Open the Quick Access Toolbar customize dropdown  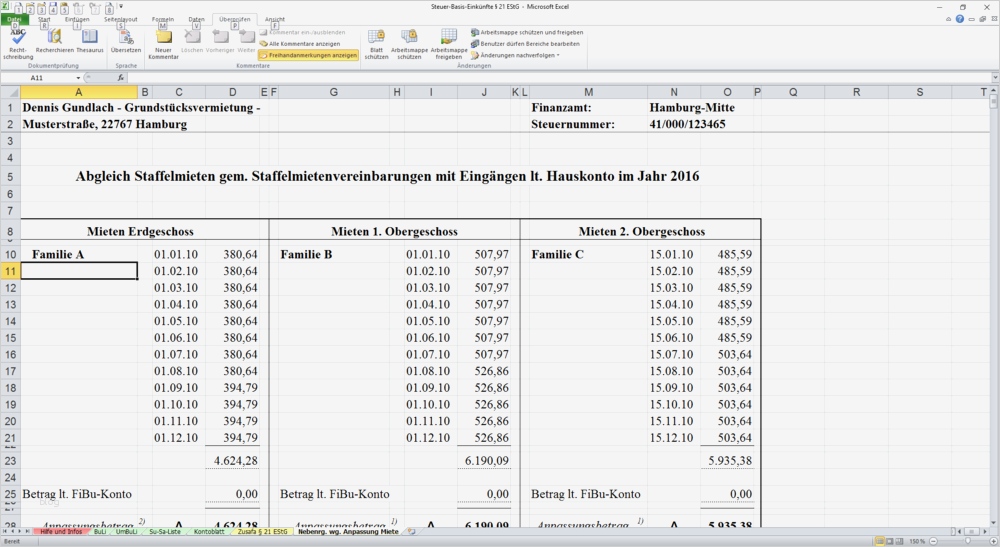point(121,6)
